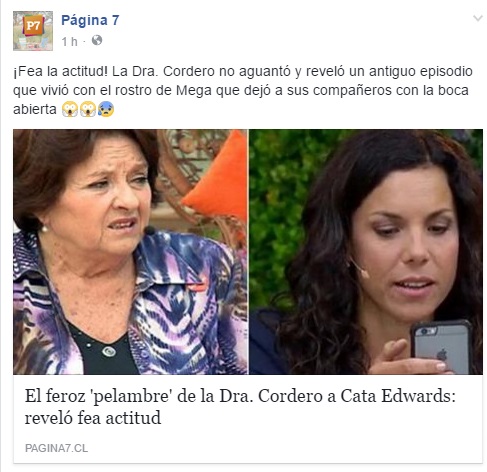Visit the PAGINA7.CL source domain
The image size is (487, 472).
click(x=56, y=448)
